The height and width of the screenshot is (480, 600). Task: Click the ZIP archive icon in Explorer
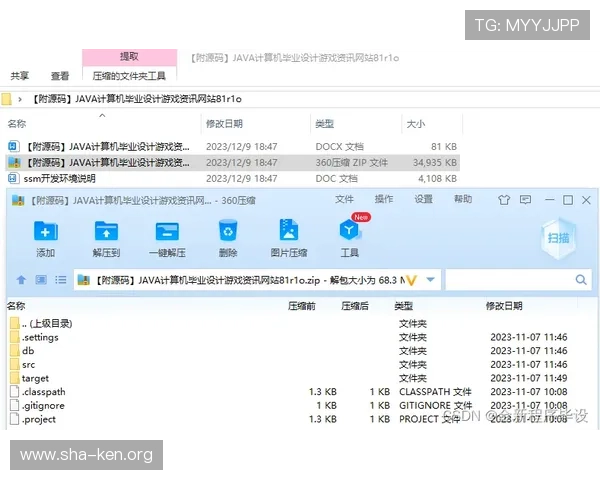pos(14,162)
